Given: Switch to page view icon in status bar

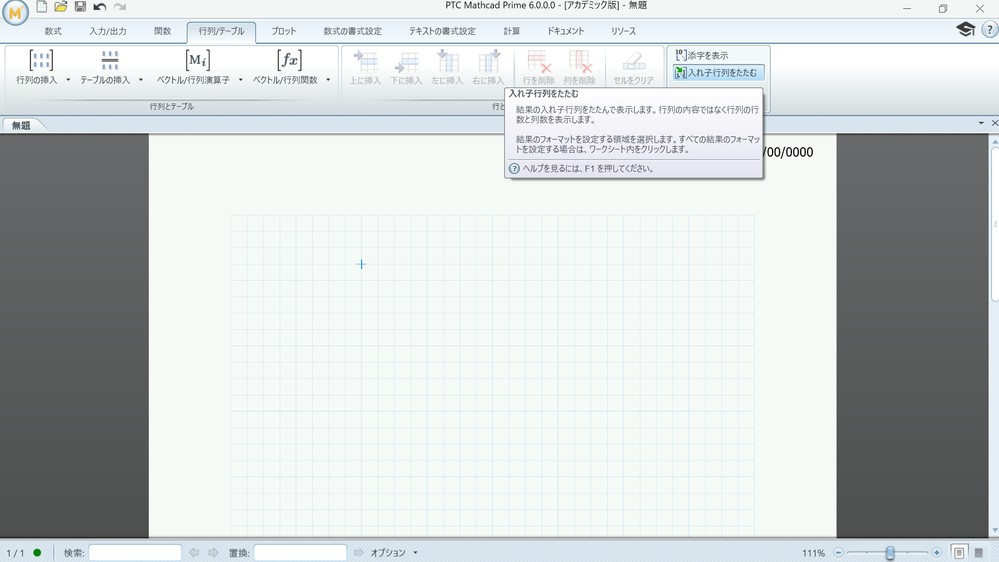Looking at the screenshot, I should point(959,552).
